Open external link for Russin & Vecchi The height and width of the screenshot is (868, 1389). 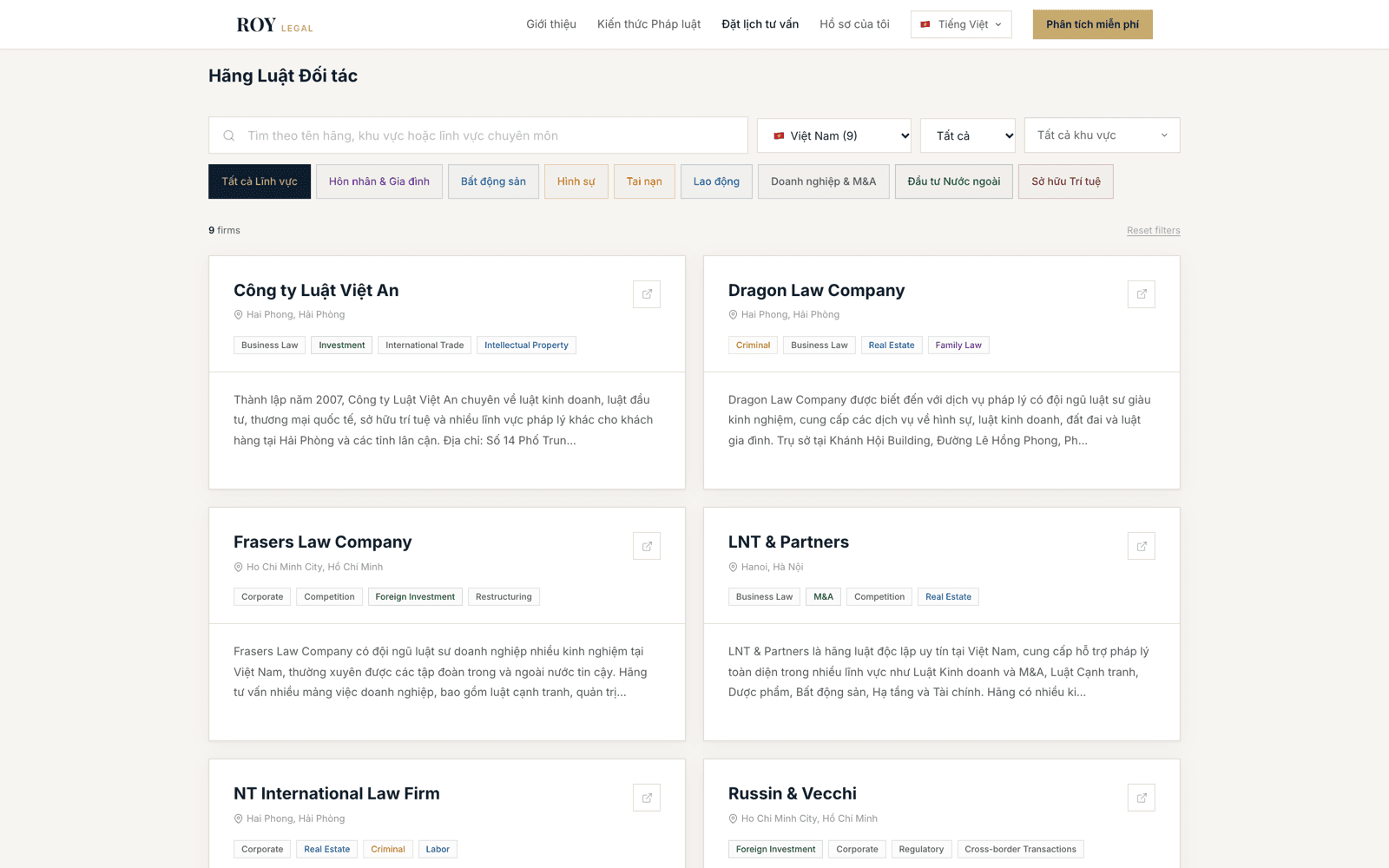pos(1142,798)
